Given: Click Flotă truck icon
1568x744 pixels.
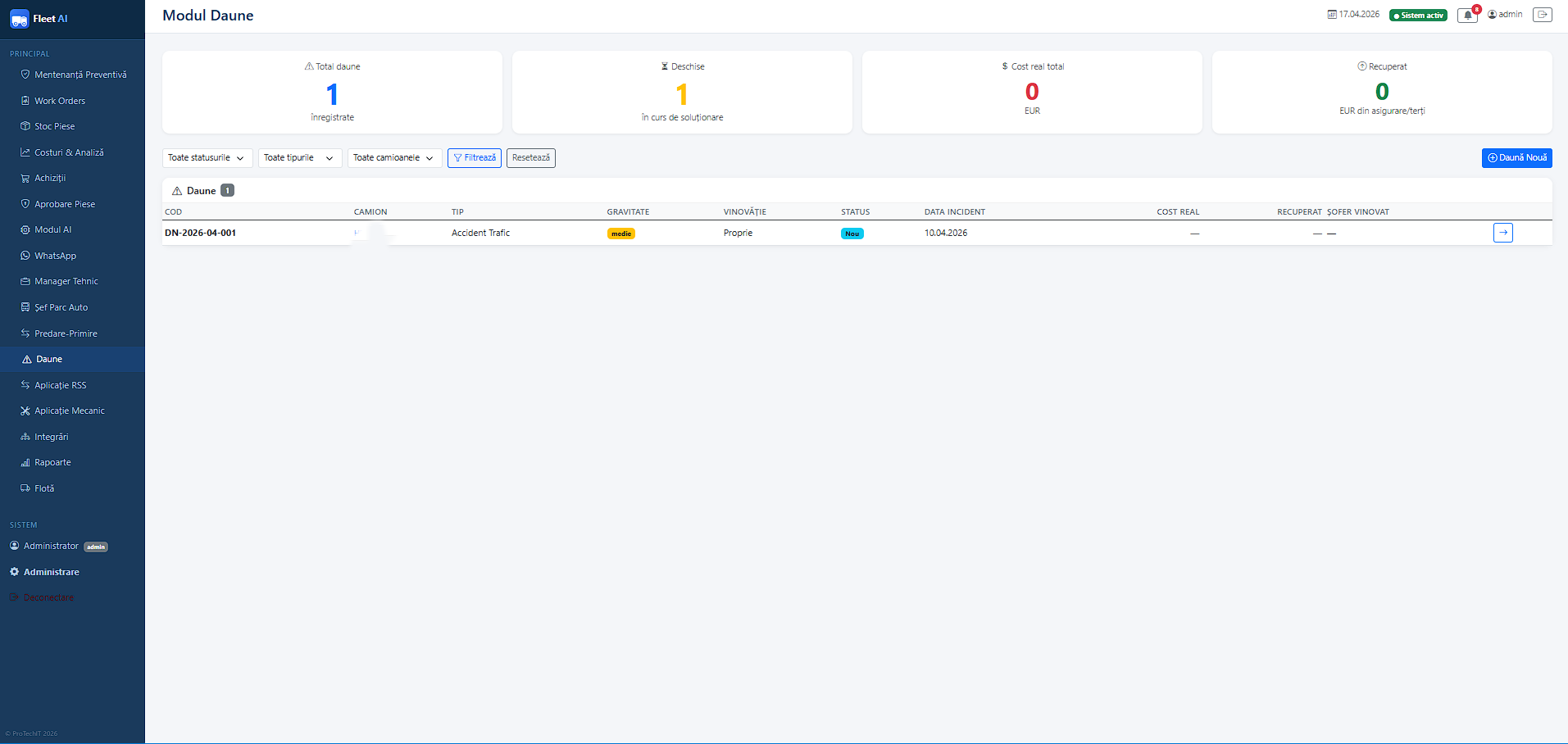Looking at the screenshot, I should click(x=25, y=488).
